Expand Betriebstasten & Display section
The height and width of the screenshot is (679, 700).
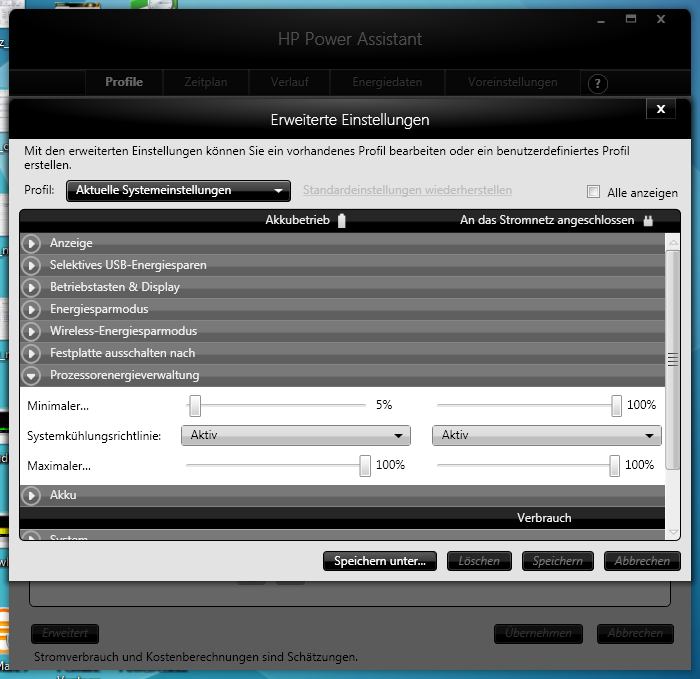pos(31,287)
